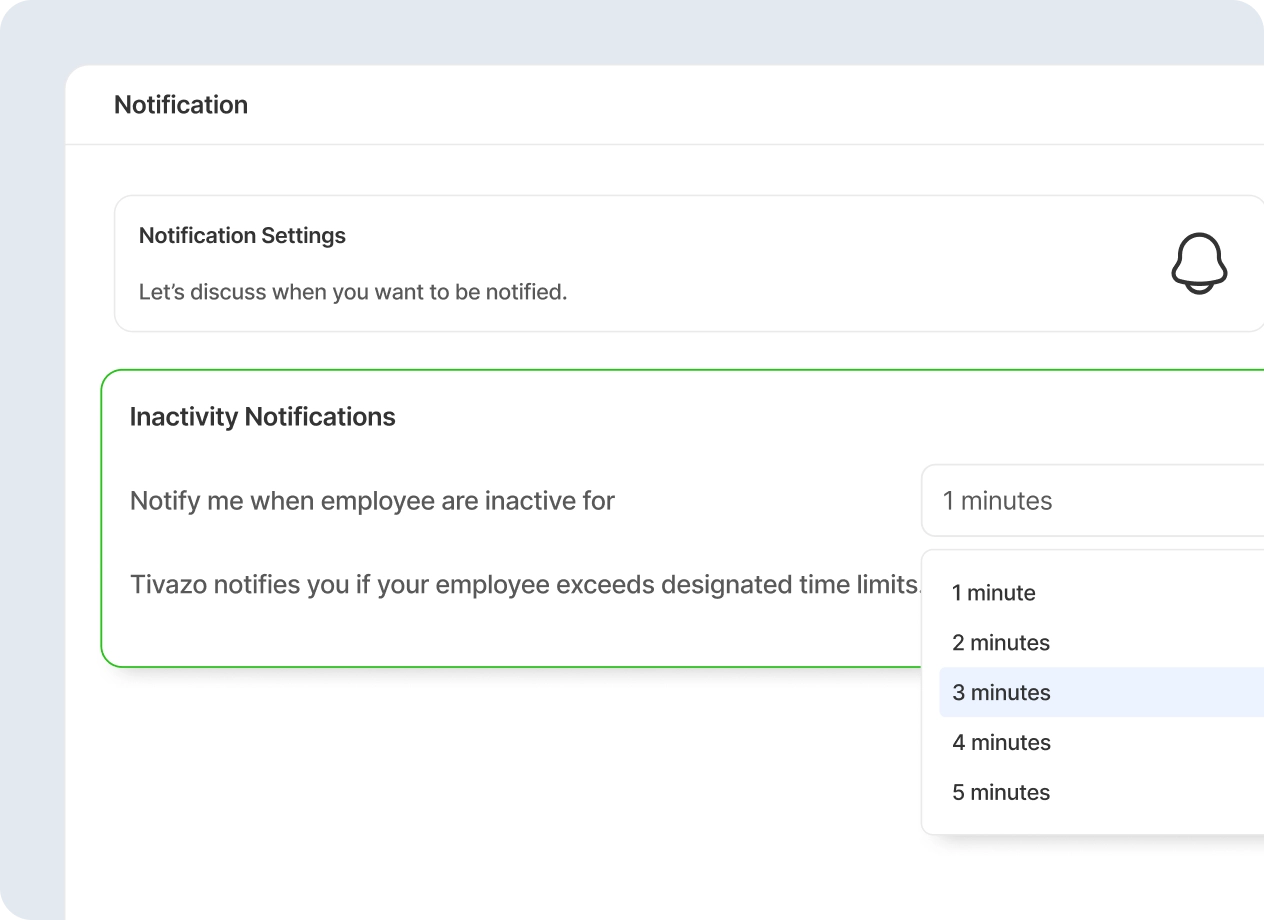1264x920 pixels.
Task: Select 4 minutes from the dropdown list
Action: click(x=1000, y=743)
